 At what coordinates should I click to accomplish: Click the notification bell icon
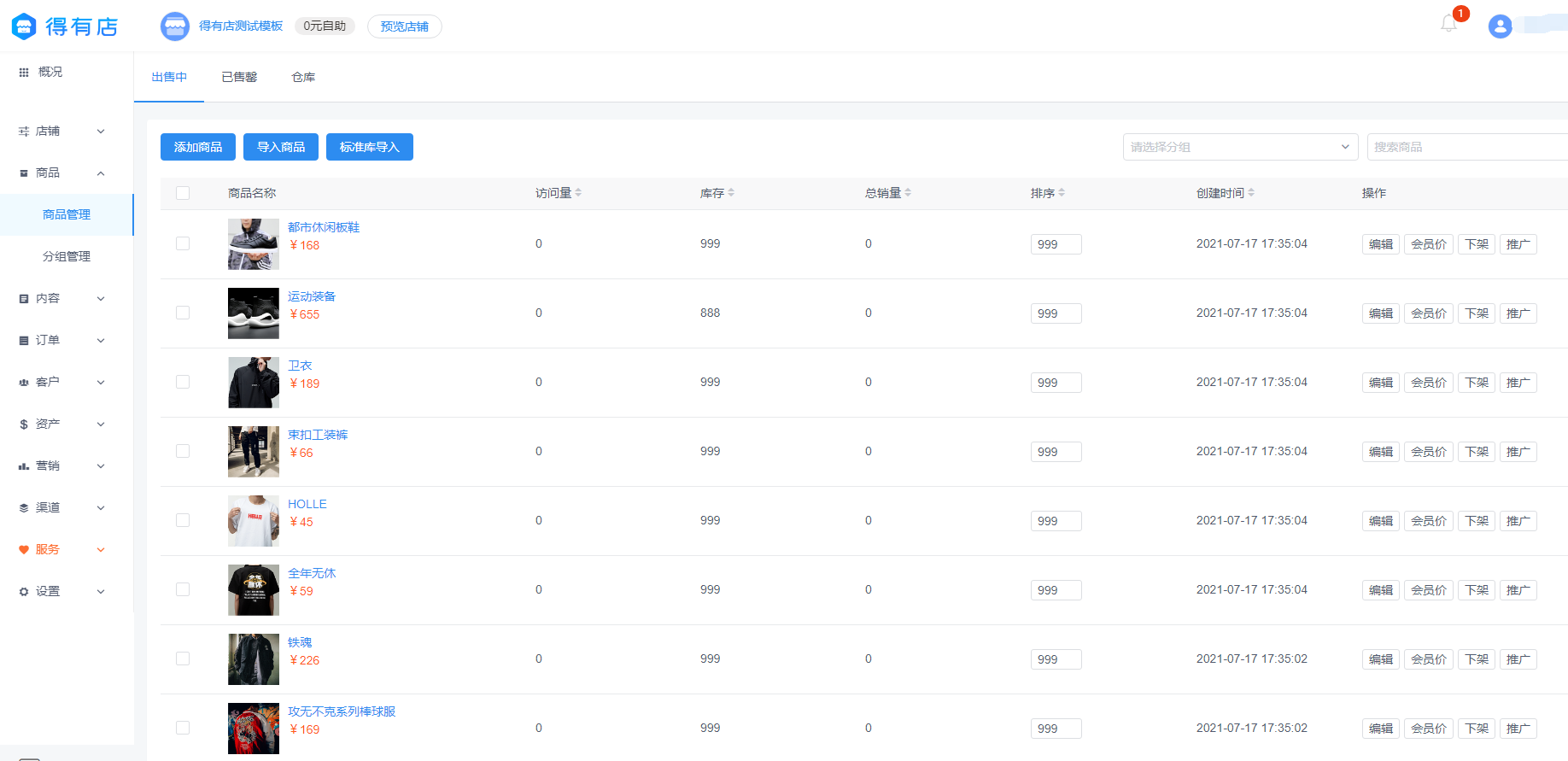pos(1448,24)
